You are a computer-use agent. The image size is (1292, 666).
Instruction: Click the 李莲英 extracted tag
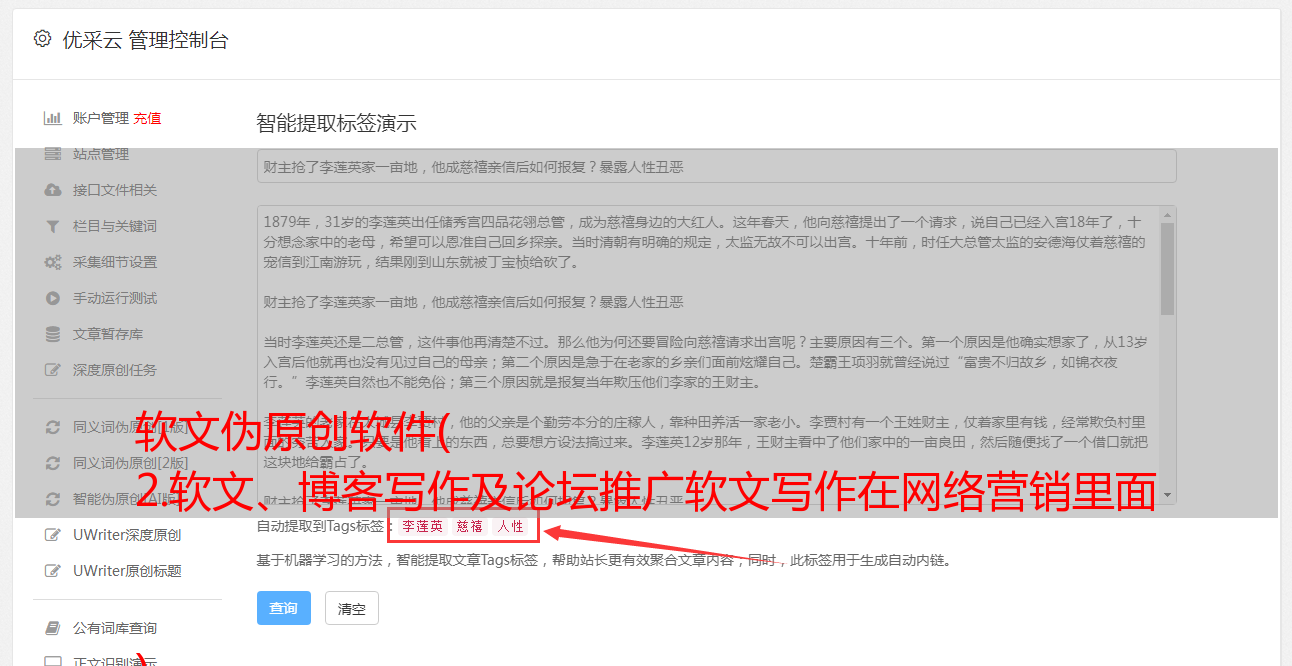tap(422, 526)
